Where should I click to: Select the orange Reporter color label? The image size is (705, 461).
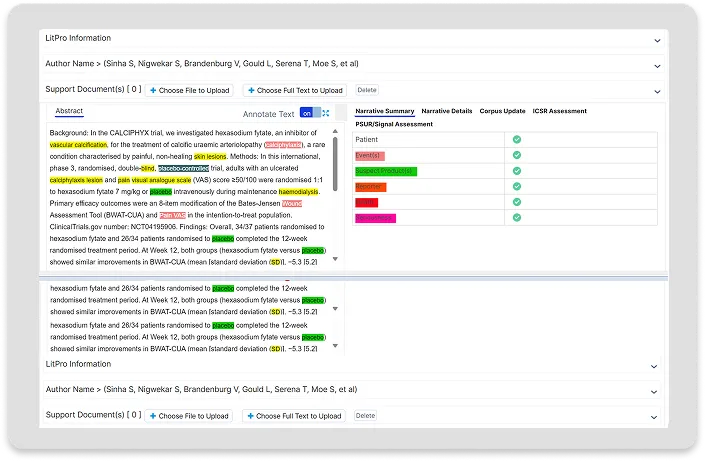pyautogui.click(x=370, y=187)
